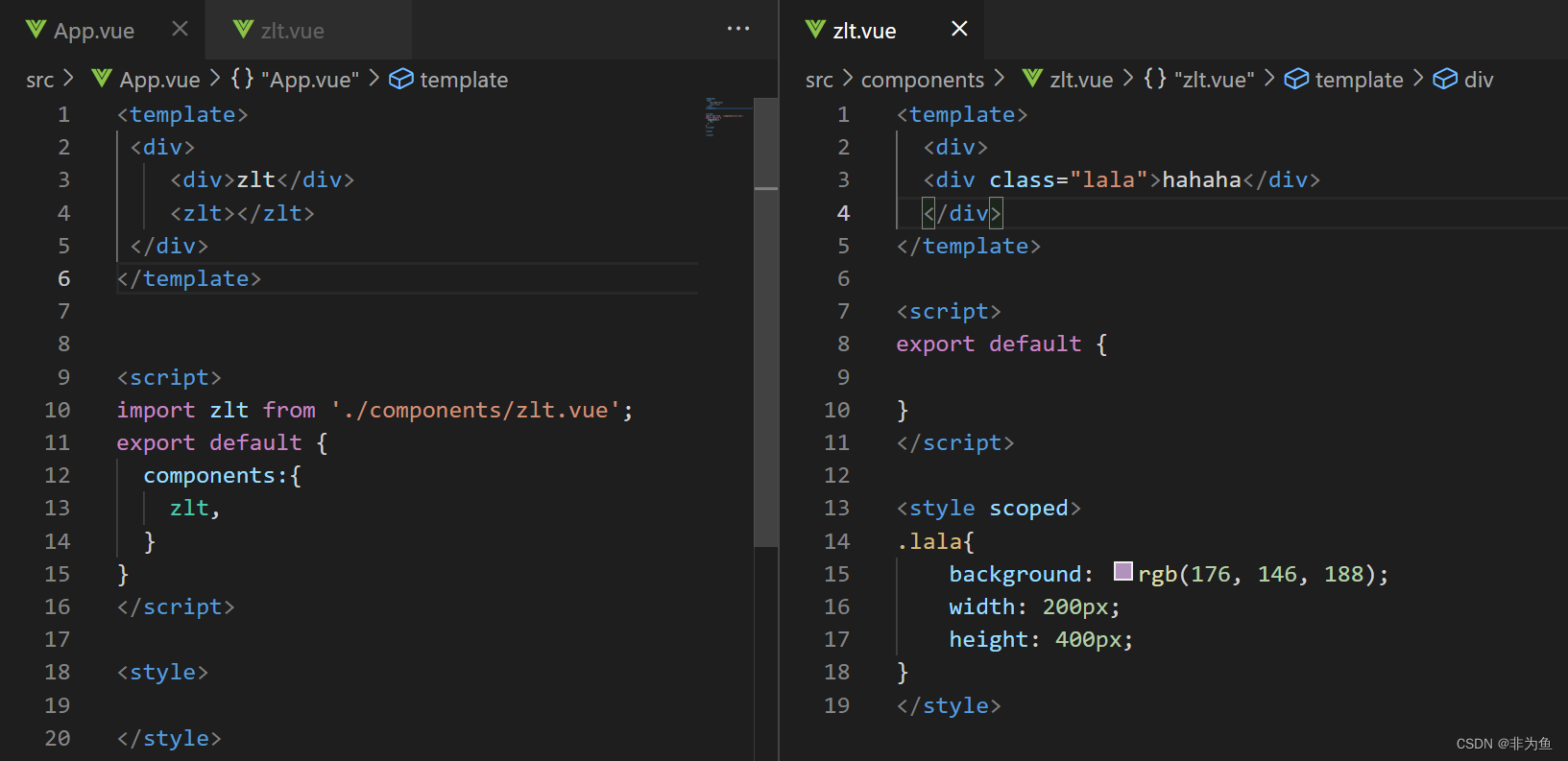Screen dimensions: 1568x761
Task: Click the .lala selector line
Action: pos(935,541)
